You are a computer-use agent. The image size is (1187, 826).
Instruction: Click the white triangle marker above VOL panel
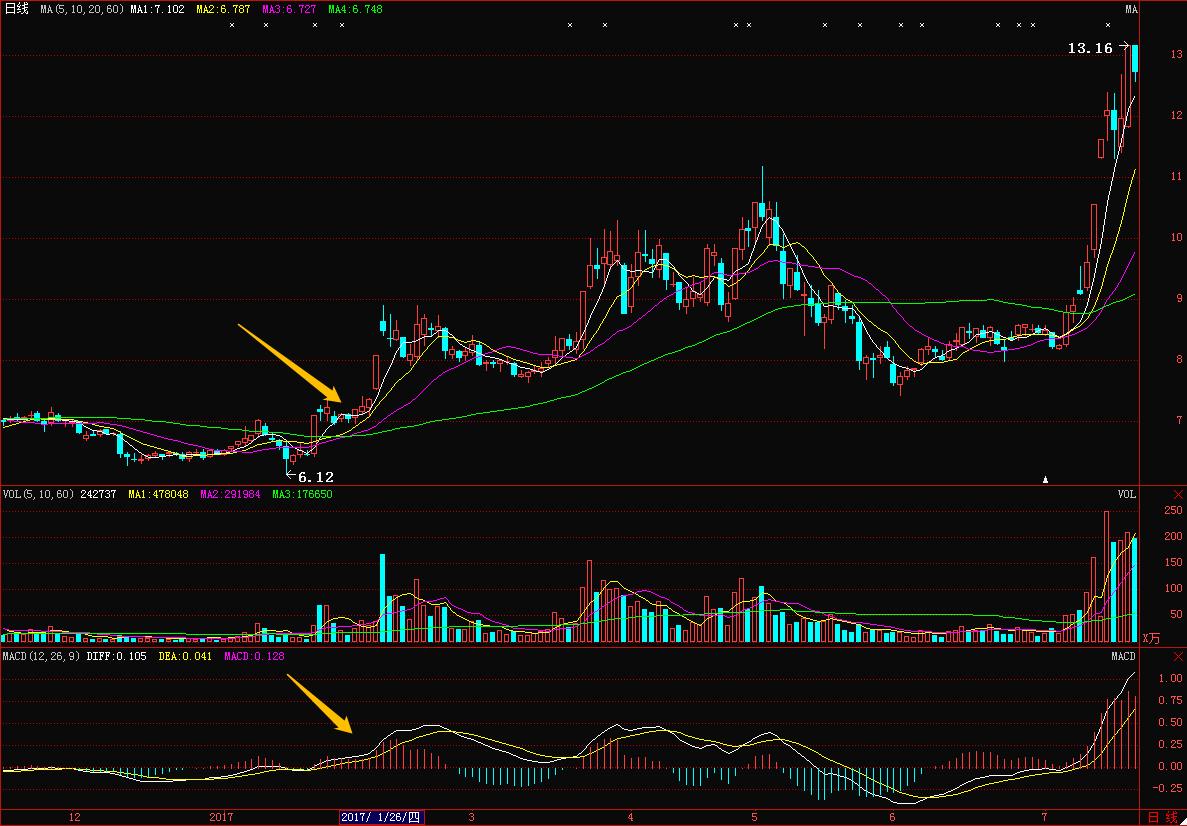pos(1046,479)
